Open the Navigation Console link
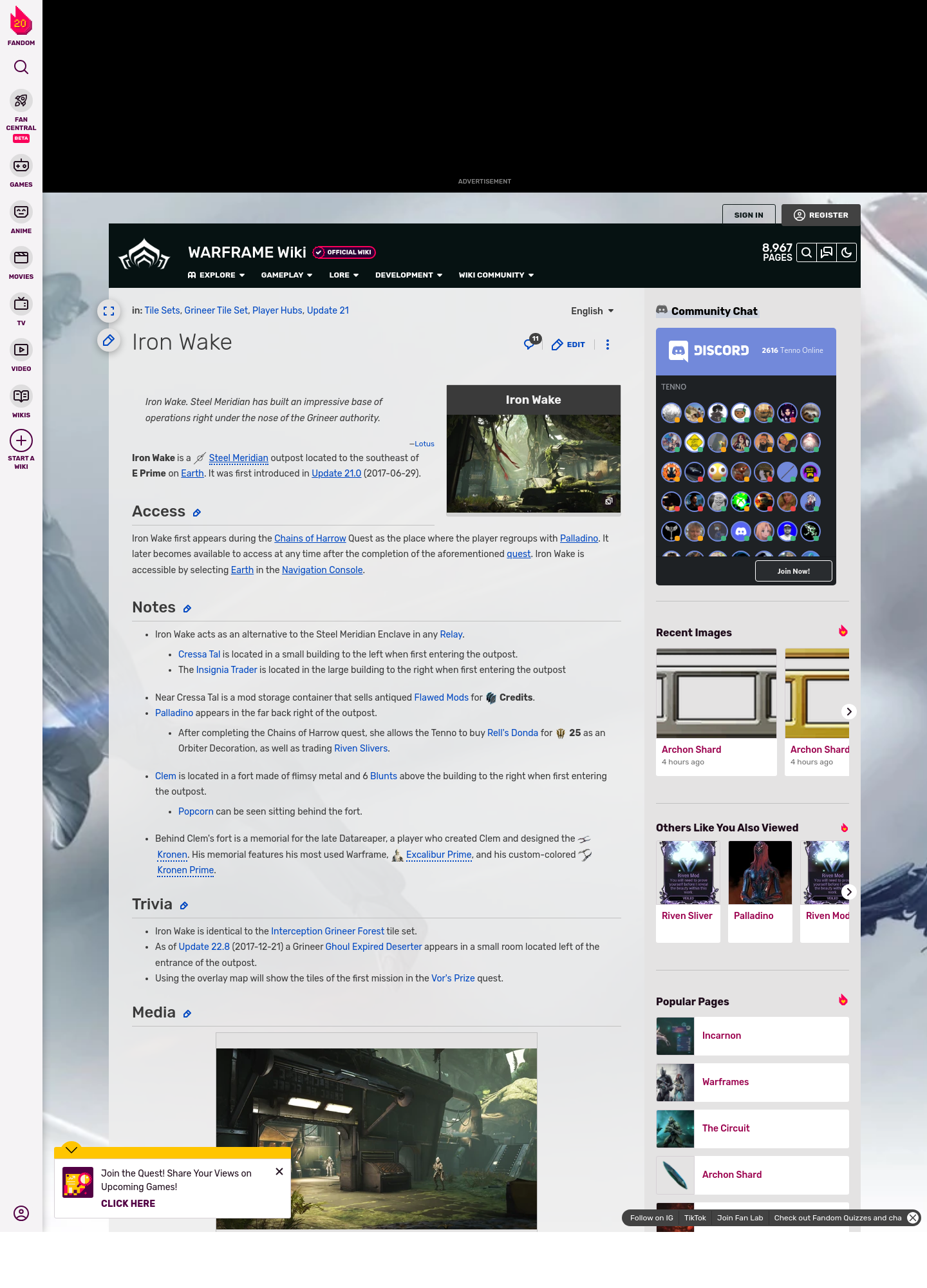Screen dimensions: 927x1288 click(x=322, y=570)
